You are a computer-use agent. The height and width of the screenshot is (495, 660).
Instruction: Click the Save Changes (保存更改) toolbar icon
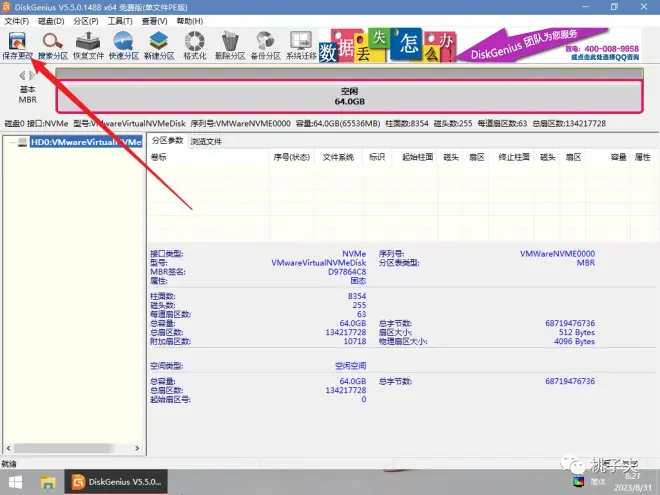17,45
